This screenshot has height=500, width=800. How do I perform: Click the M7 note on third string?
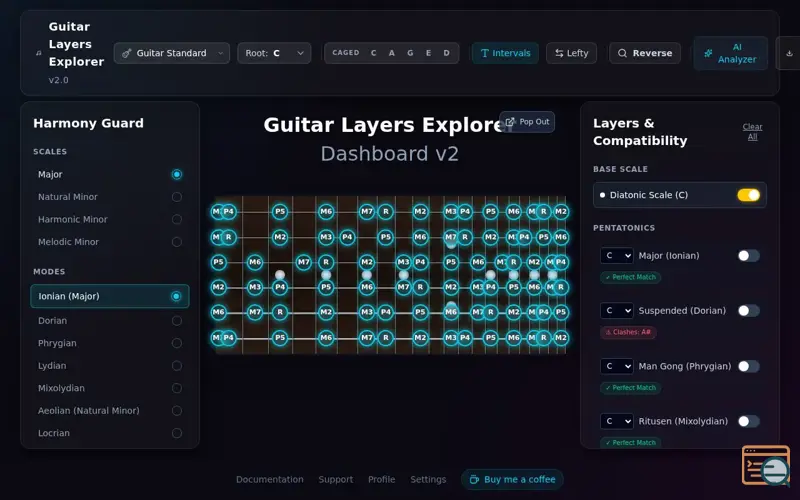tap(304, 262)
